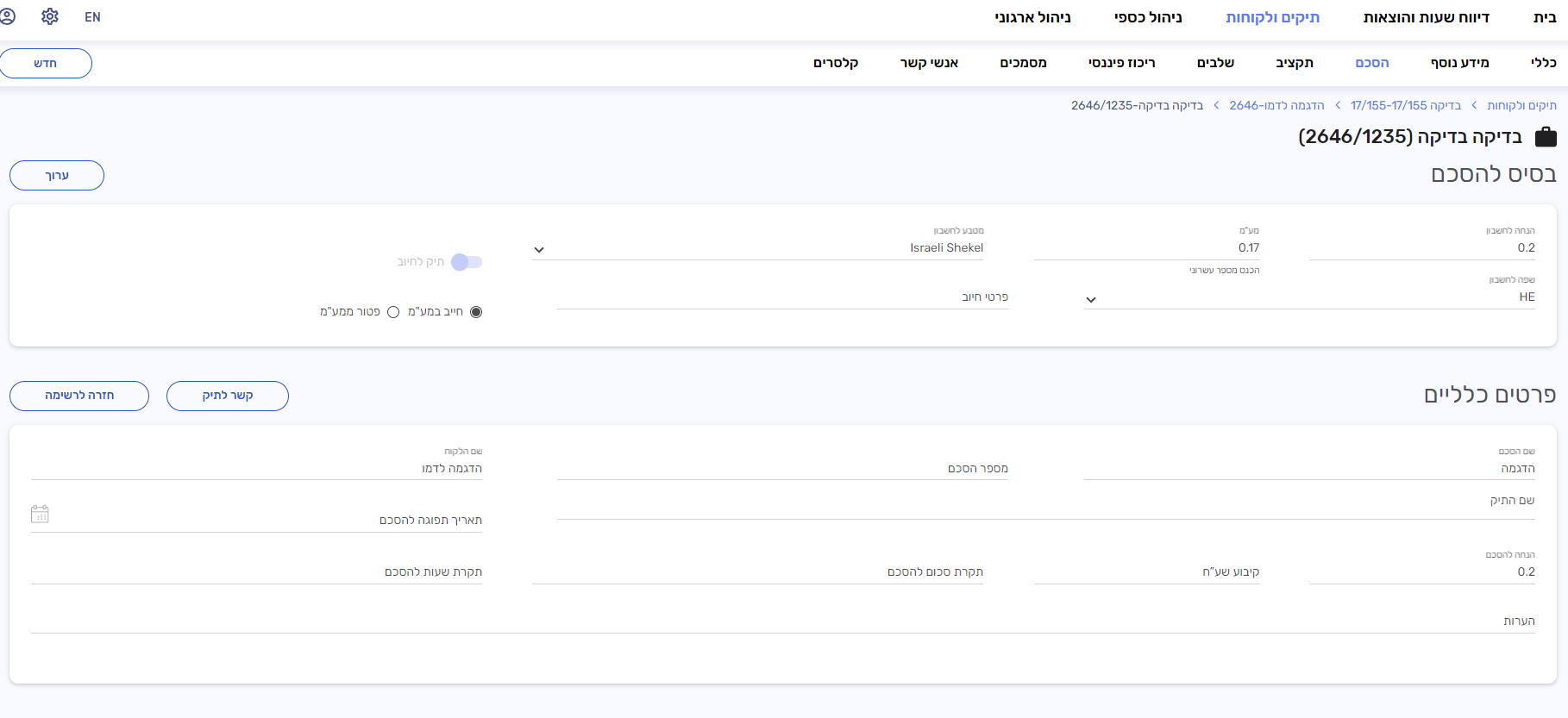Expand the מטבע לחשבון currency dropdown
Screen dimensions: 1568x718
[x=539, y=250]
